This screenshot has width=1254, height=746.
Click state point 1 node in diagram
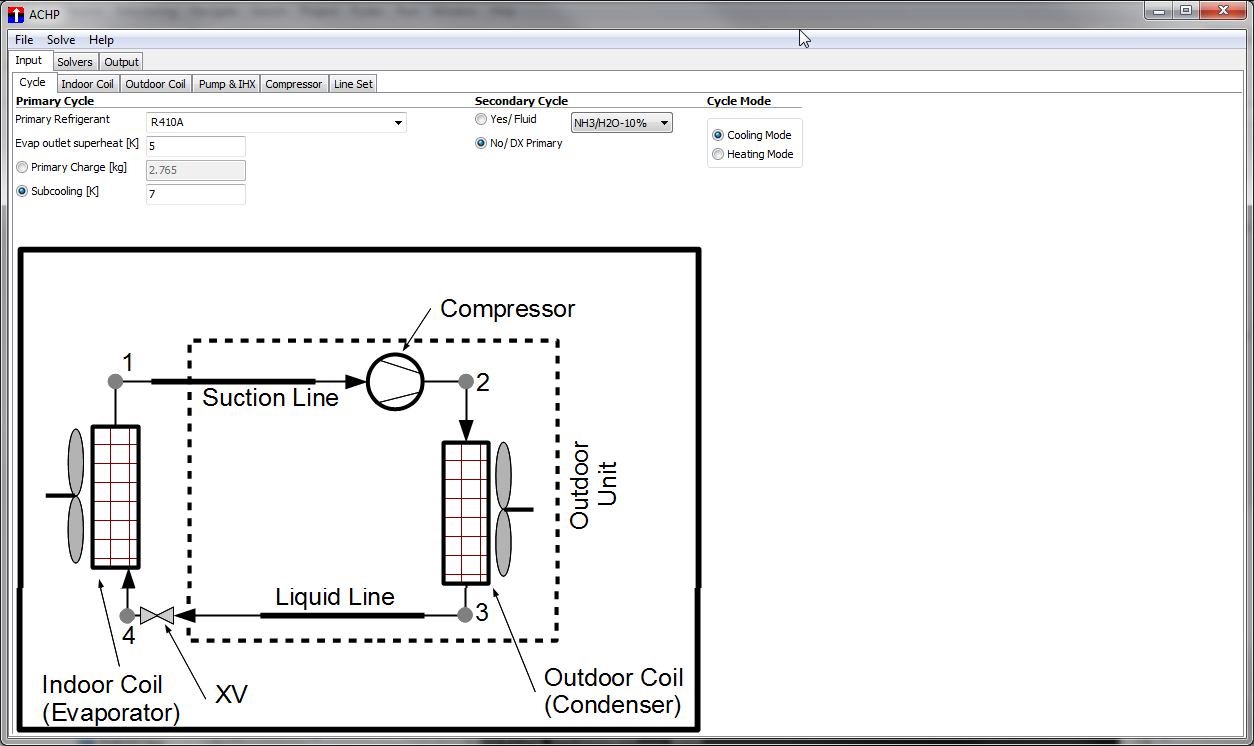[115, 381]
